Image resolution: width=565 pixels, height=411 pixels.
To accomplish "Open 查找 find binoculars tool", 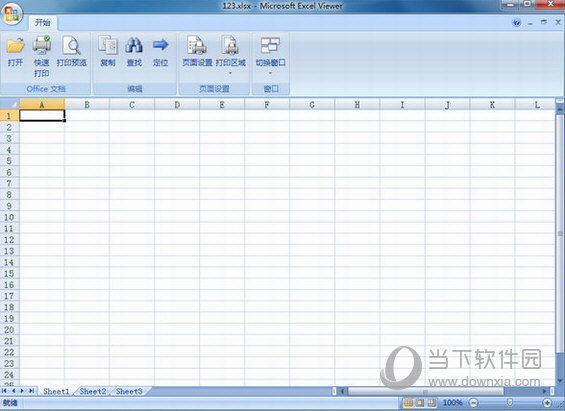I will tap(134, 45).
